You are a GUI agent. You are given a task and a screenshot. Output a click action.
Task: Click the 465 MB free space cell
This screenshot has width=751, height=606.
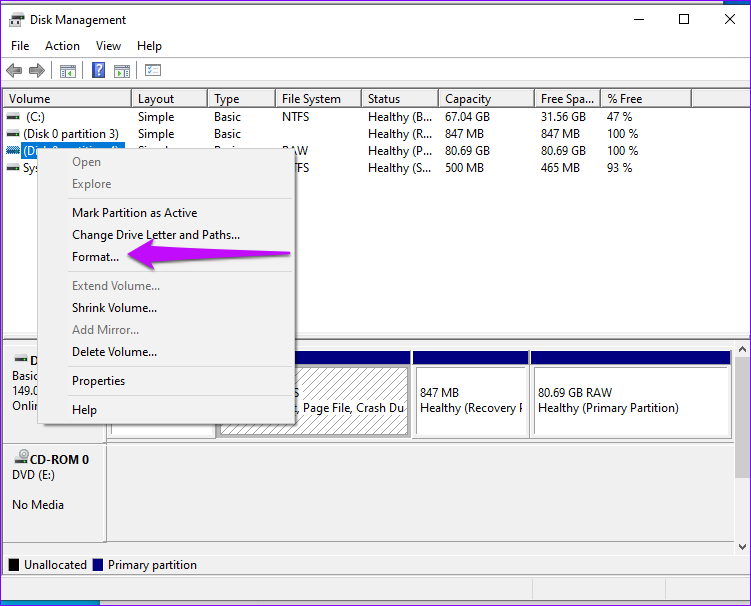560,168
